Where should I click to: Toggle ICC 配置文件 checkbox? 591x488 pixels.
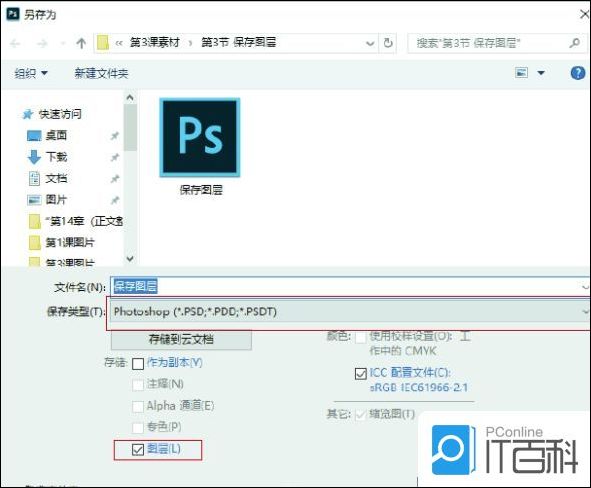click(x=361, y=373)
